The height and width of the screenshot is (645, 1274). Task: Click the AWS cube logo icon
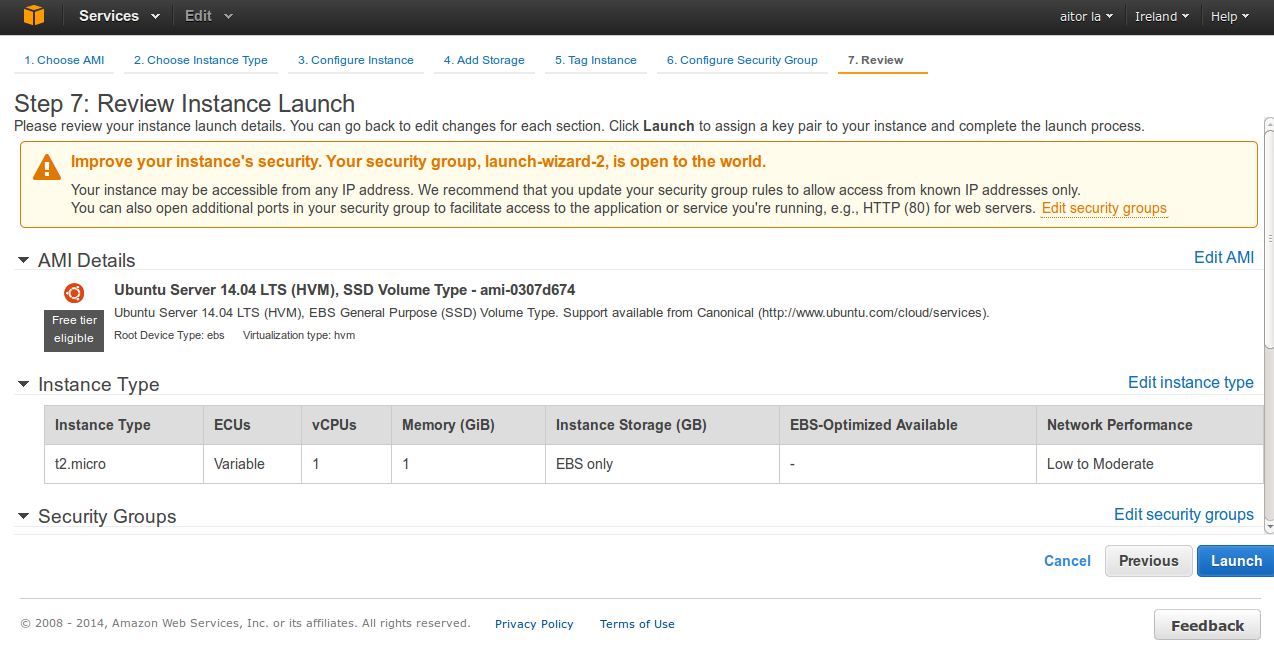(x=34, y=16)
